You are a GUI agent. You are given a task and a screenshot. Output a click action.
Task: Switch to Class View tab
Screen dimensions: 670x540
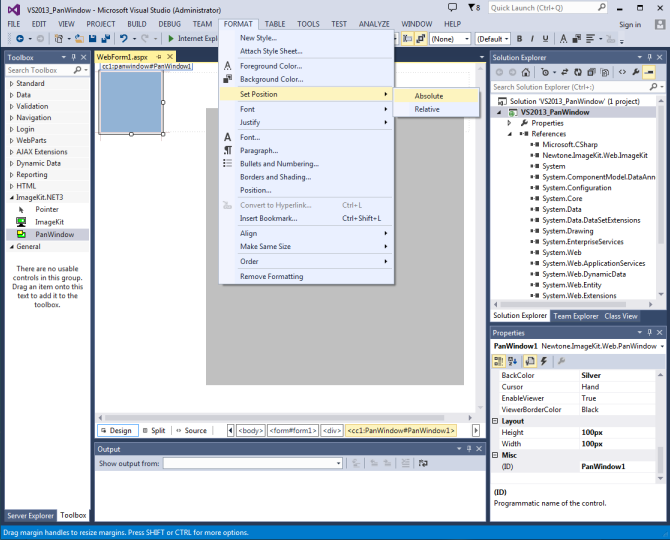point(621,317)
